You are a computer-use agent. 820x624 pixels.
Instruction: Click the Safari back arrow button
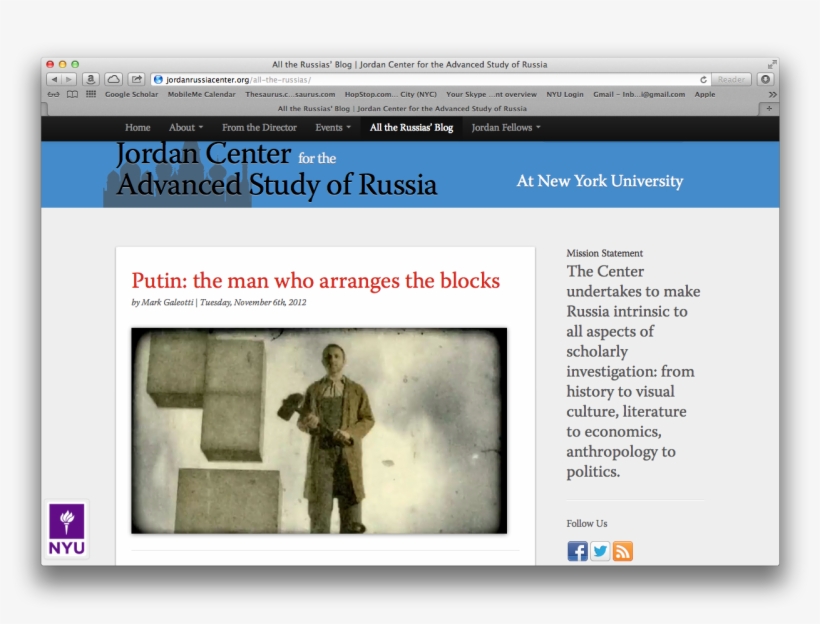coord(54,80)
